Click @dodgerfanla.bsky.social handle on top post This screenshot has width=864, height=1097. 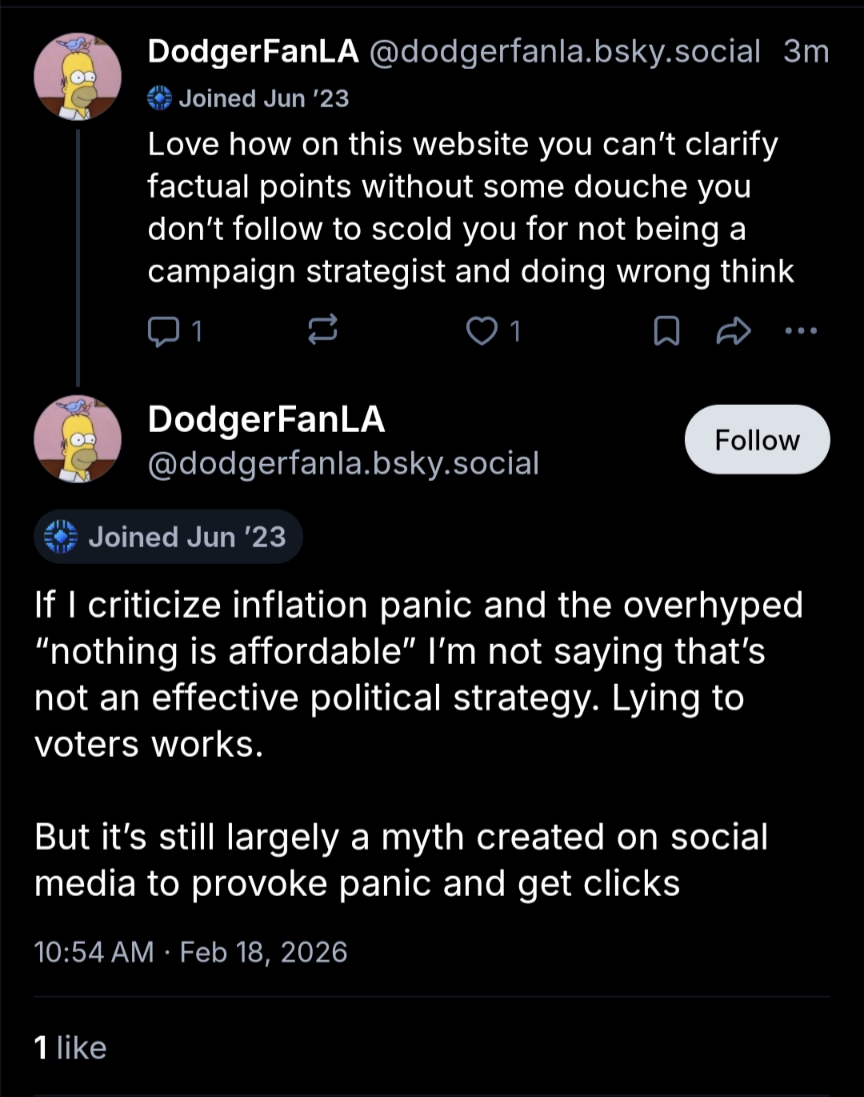[x=565, y=51]
